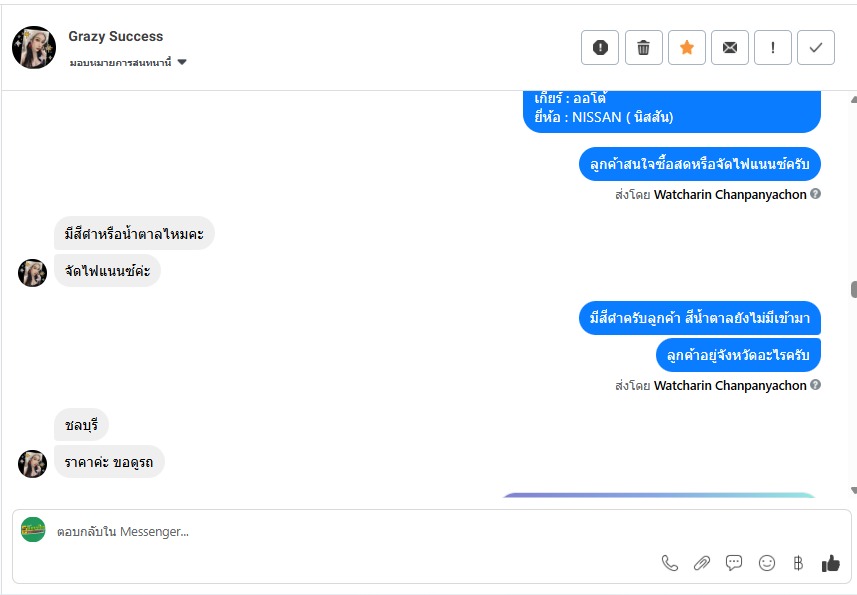Viewport: 857px width, 595px height.
Task: Attach a file with paperclip icon
Action: (702, 563)
